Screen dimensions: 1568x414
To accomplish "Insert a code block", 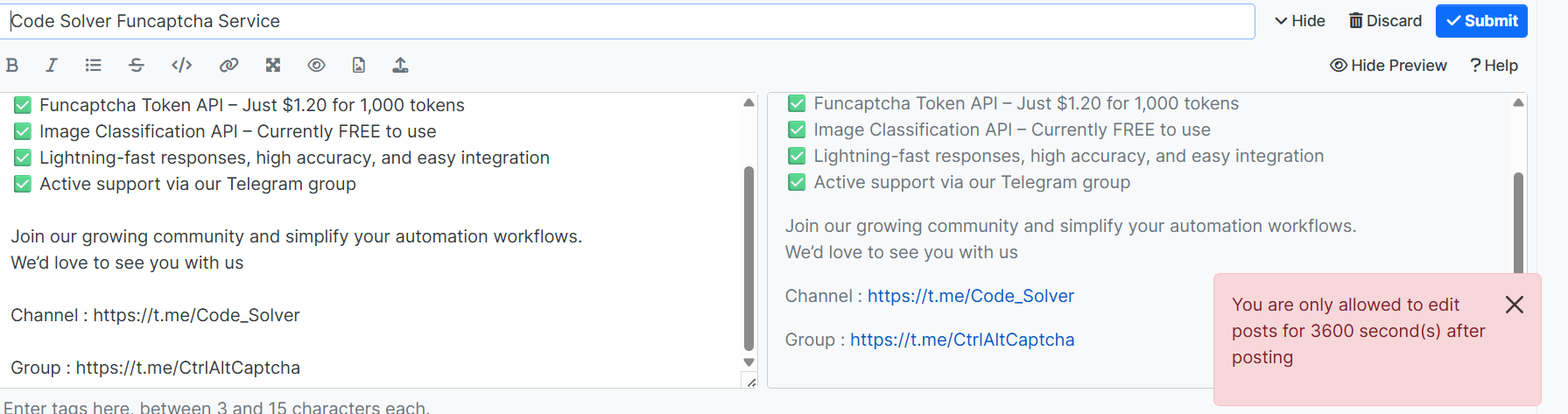I will (181, 65).
